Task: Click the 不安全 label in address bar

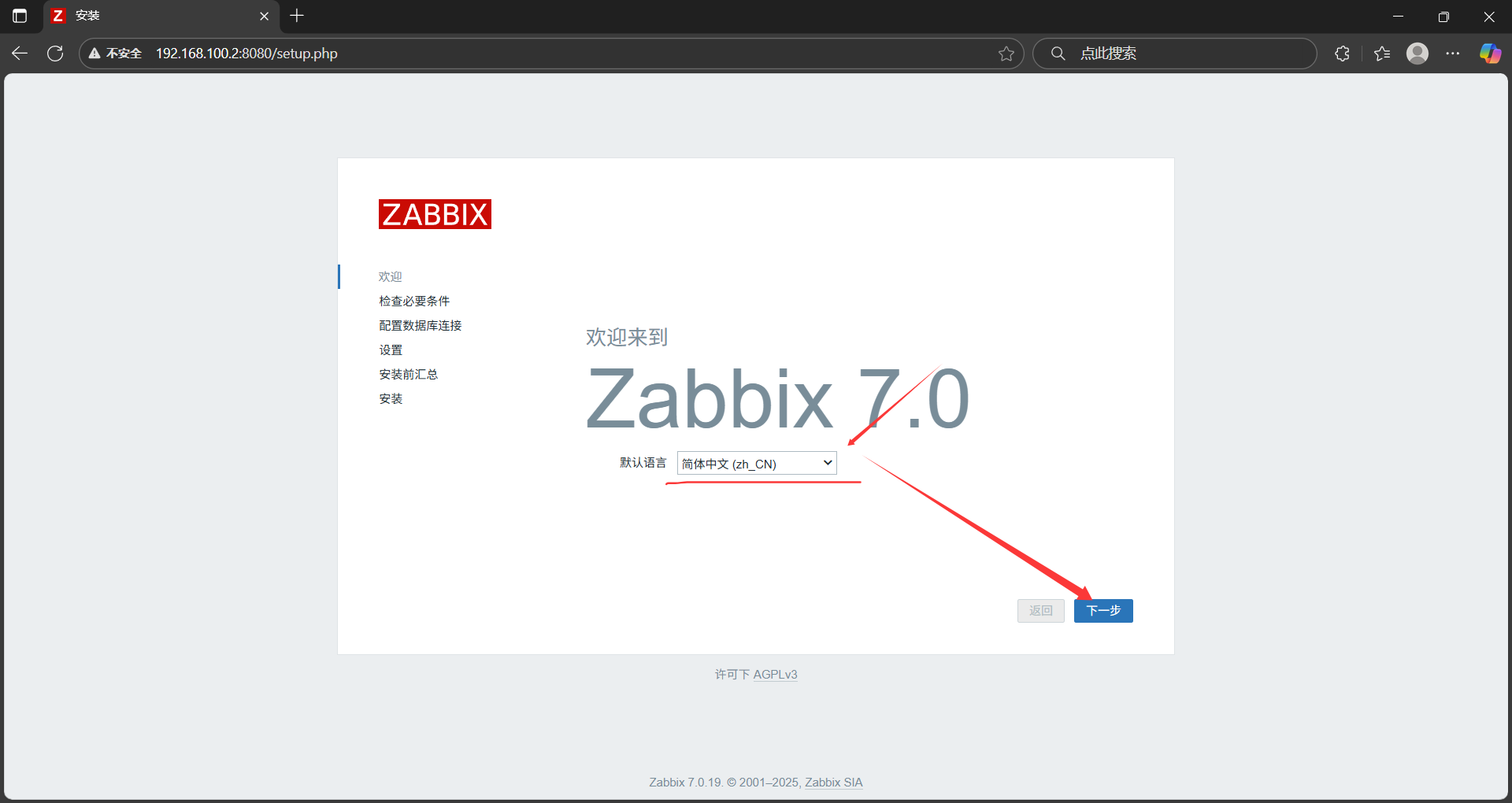Action: [x=124, y=54]
